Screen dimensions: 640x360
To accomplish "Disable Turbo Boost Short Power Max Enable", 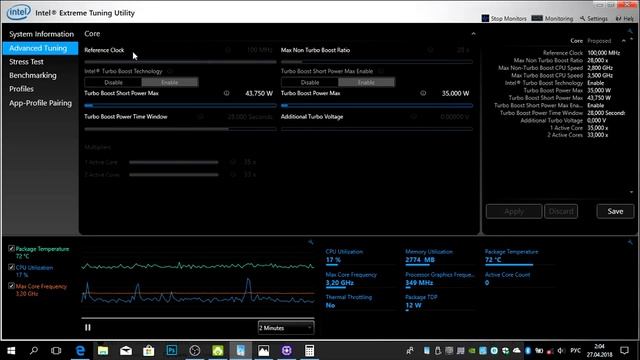I will coord(310,82).
